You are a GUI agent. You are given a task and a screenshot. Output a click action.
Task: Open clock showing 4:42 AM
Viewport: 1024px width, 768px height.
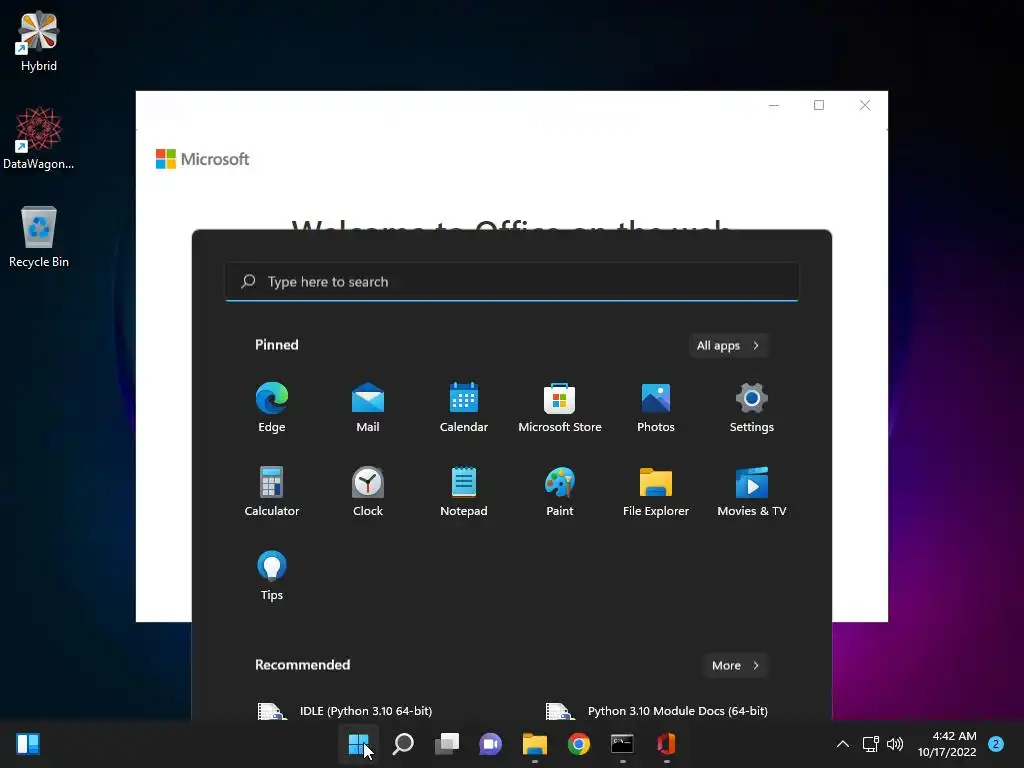coord(947,744)
